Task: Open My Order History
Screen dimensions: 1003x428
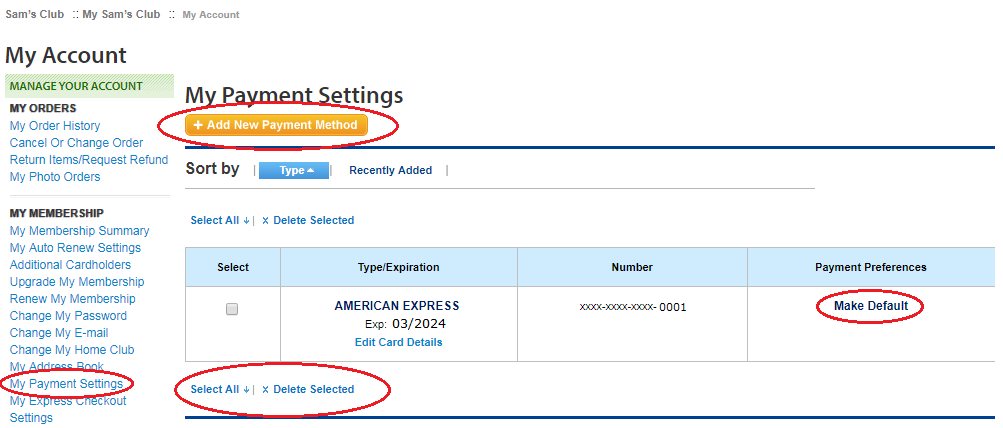Action: [x=55, y=126]
